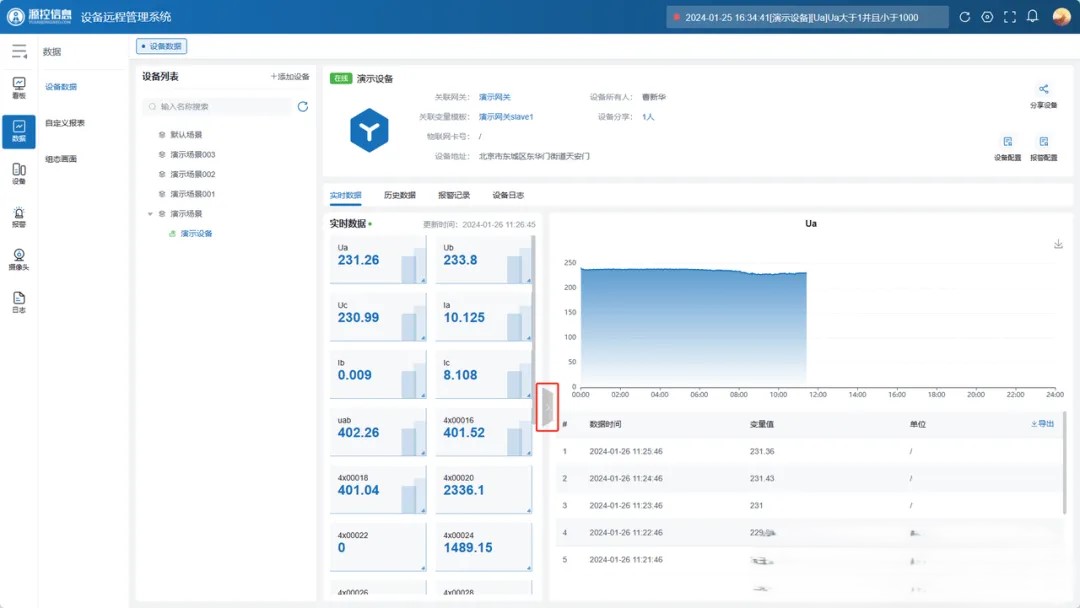
Task: Open the 设备数据 page tab at top
Action: click(x=161, y=46)
